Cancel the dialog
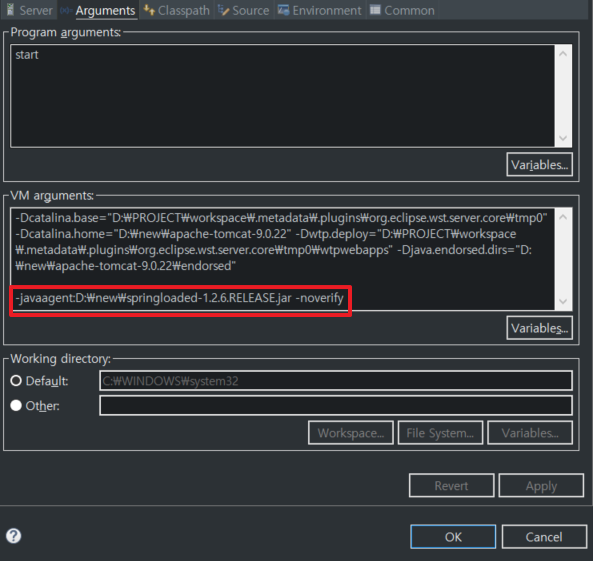593x561 pixels. coord(544,536)
